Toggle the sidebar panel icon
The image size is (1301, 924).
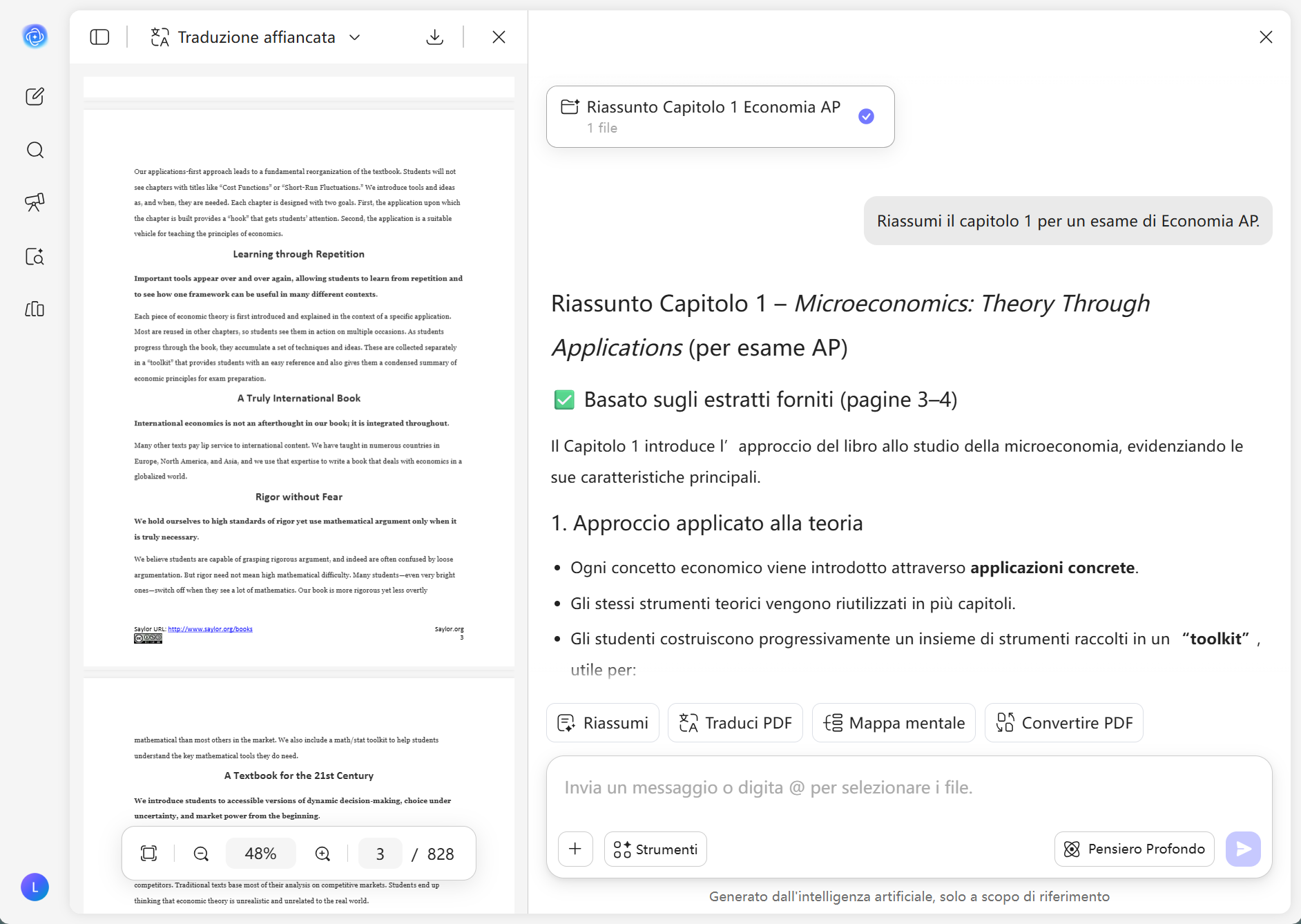(x=99, y=37)
